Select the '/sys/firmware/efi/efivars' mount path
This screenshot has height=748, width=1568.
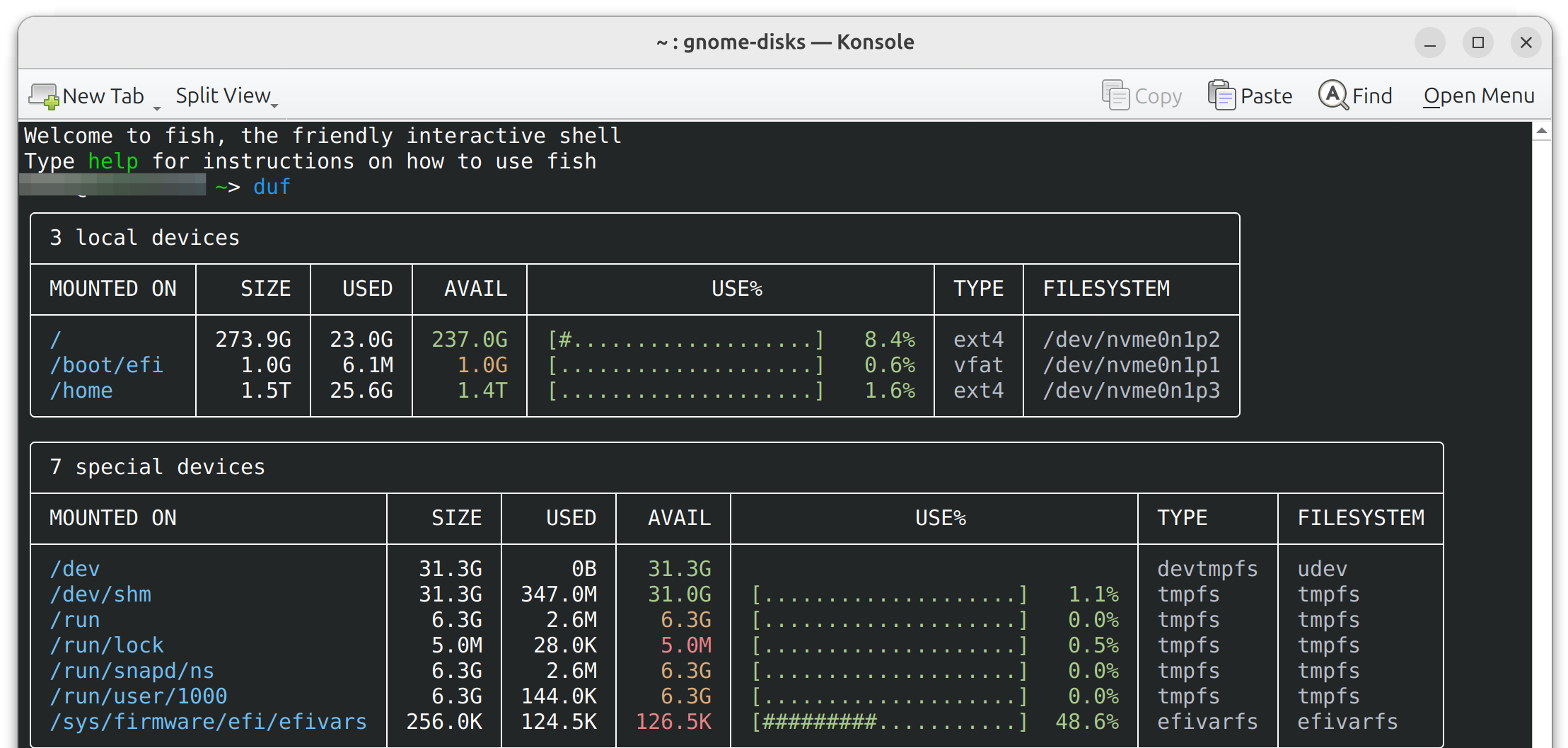click(x=209, y=722)
